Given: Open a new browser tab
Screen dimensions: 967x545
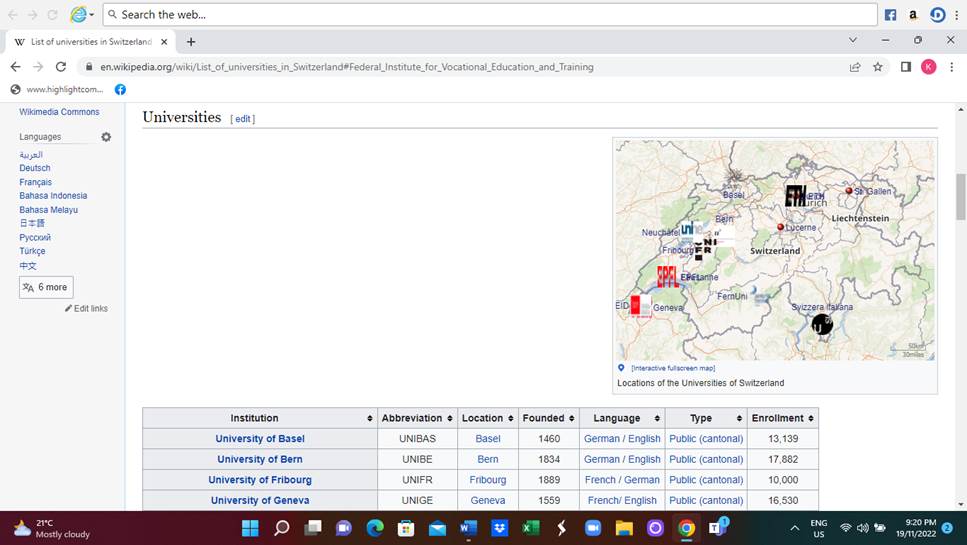Looking at the screenshot, I should (191, 41).
